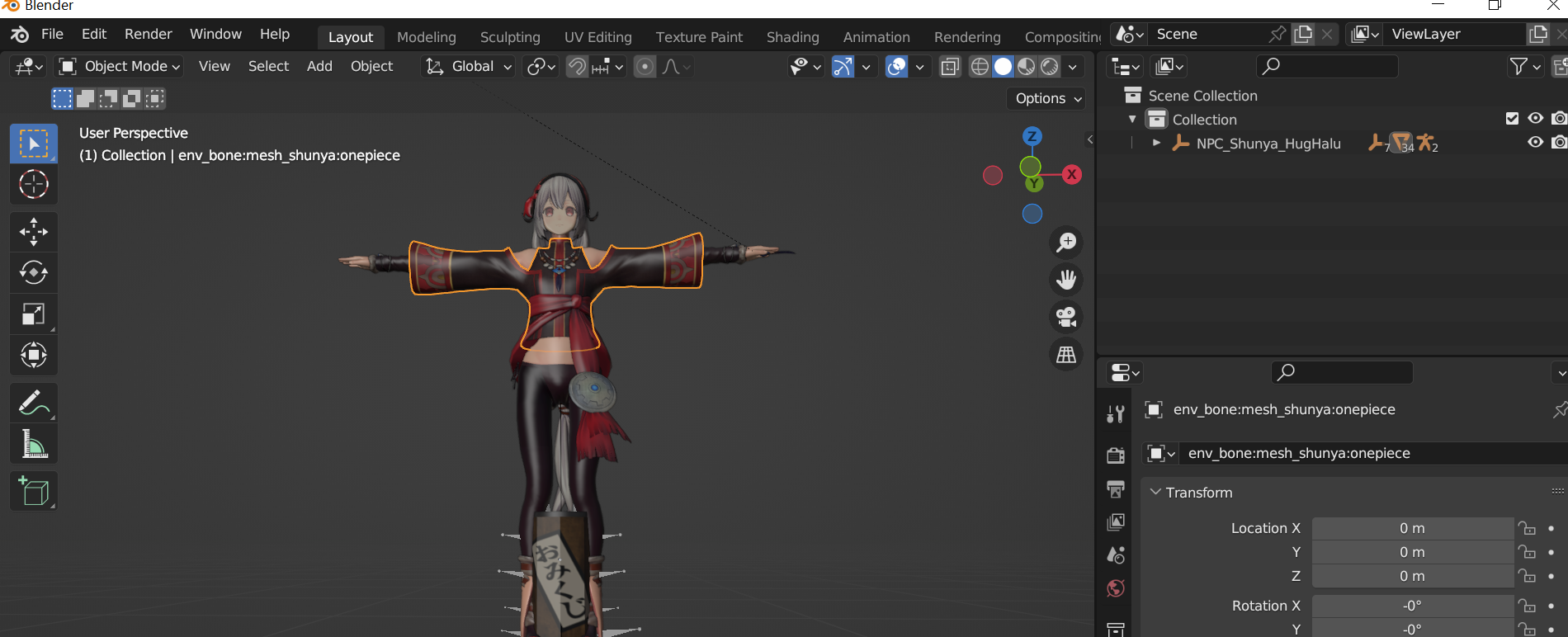Click the green Y axis on gizmo
The image size is (1568, 637).
point(1034,184)
